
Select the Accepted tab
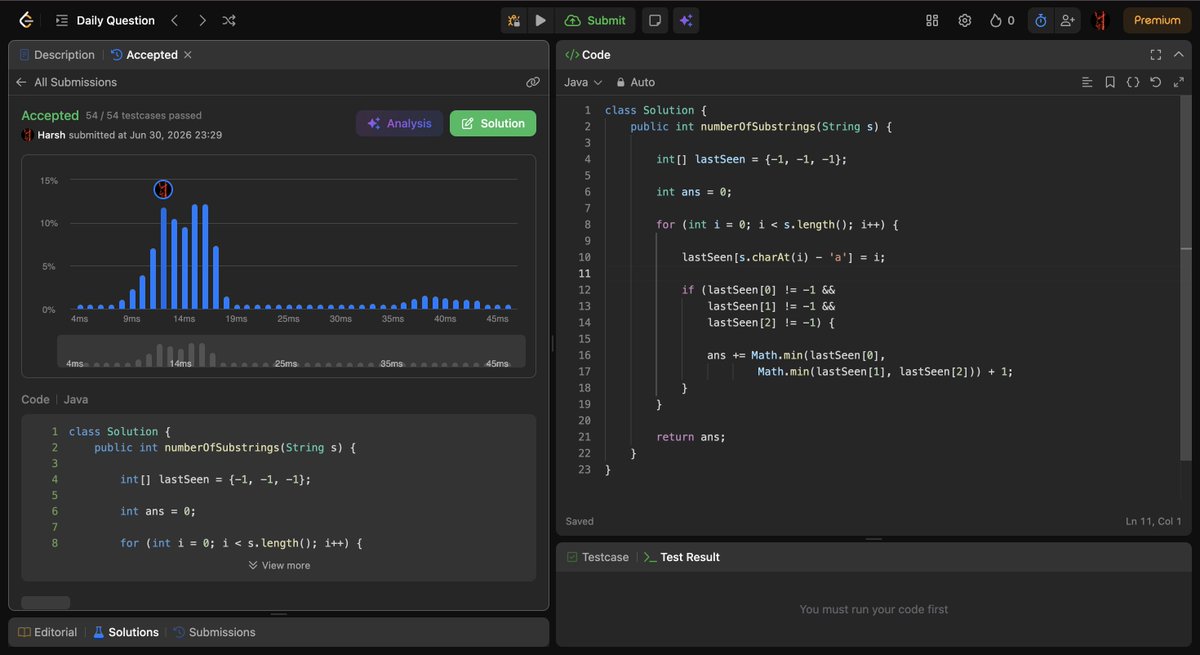pos(144,55)
